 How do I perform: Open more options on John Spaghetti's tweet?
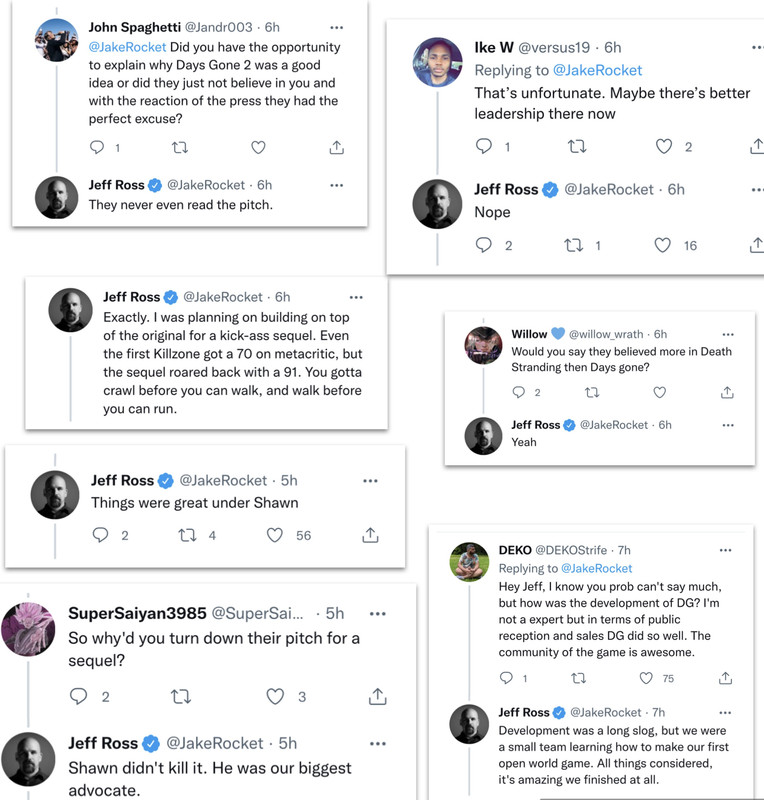coord(336,27)
